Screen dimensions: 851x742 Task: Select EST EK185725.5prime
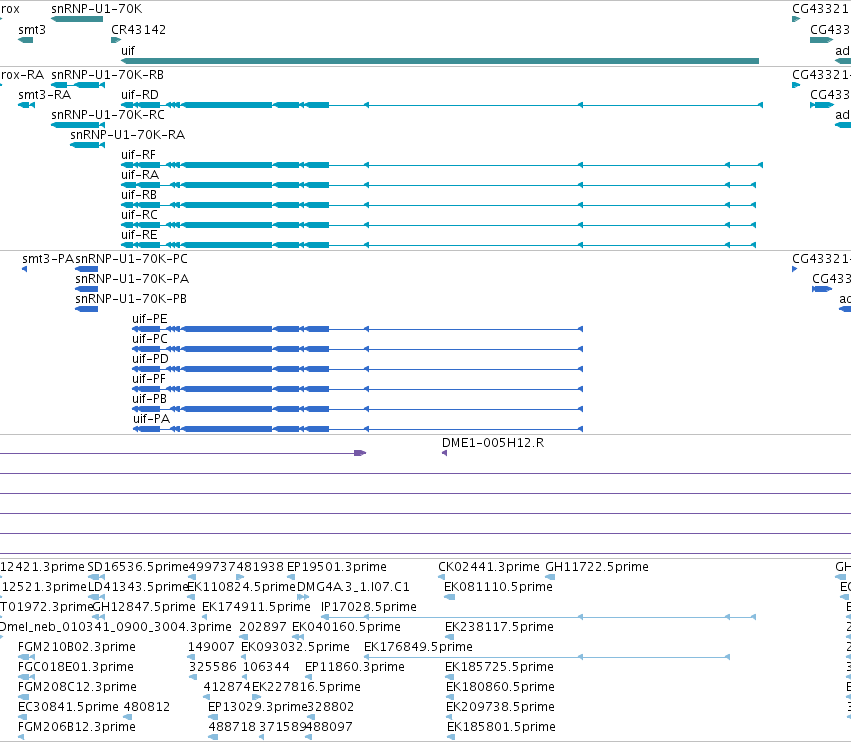(449, 677)
